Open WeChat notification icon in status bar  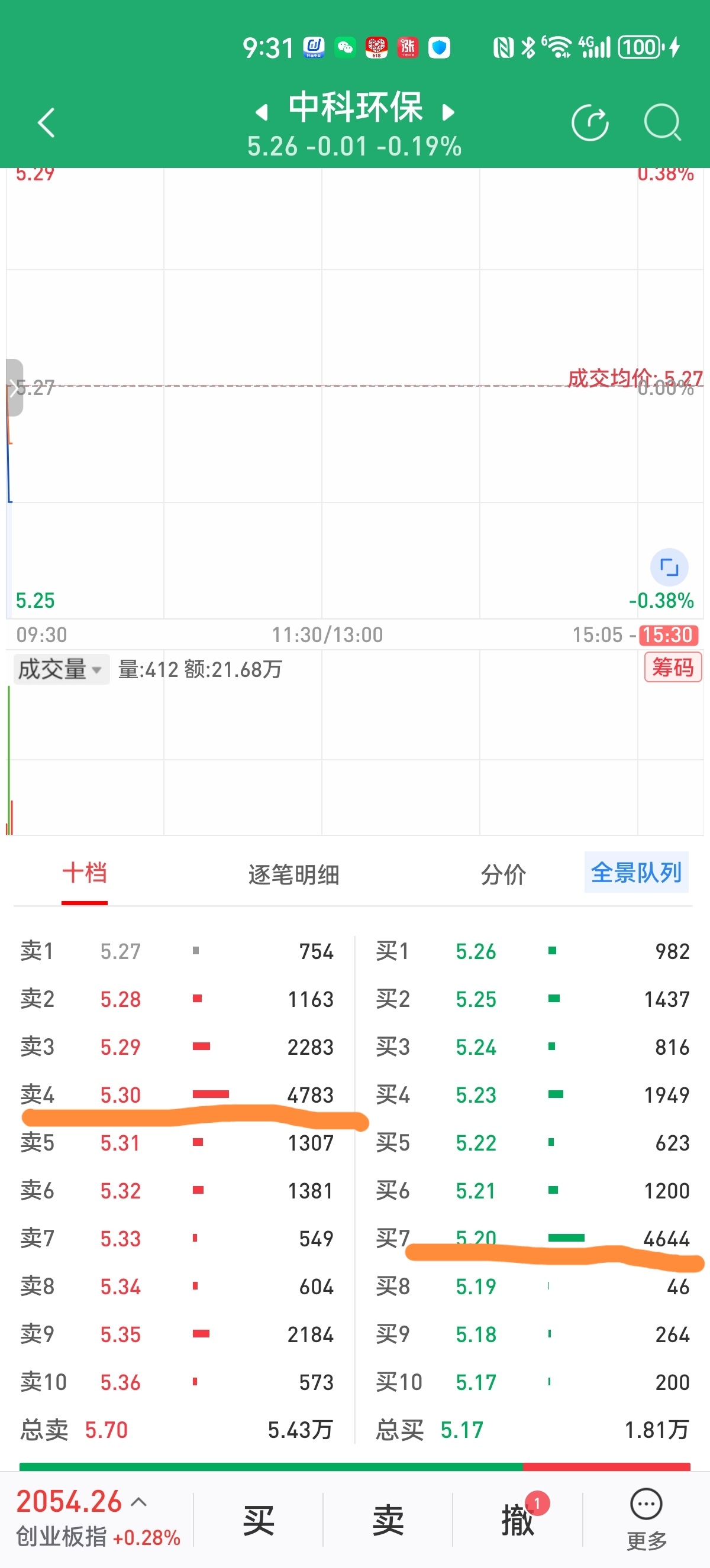[346, 47]
